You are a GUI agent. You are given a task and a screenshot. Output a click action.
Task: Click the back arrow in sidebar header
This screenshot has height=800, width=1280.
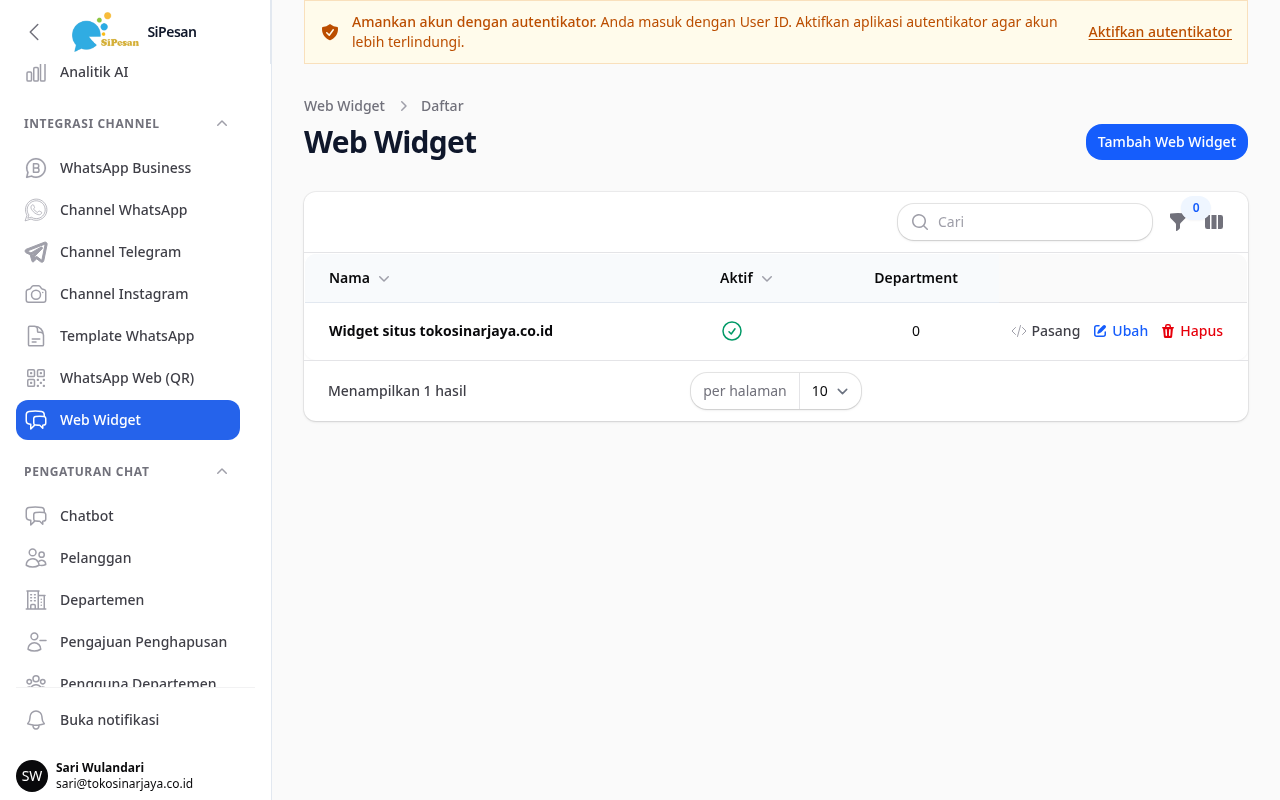pyautogui.click(x=34, y=32)
